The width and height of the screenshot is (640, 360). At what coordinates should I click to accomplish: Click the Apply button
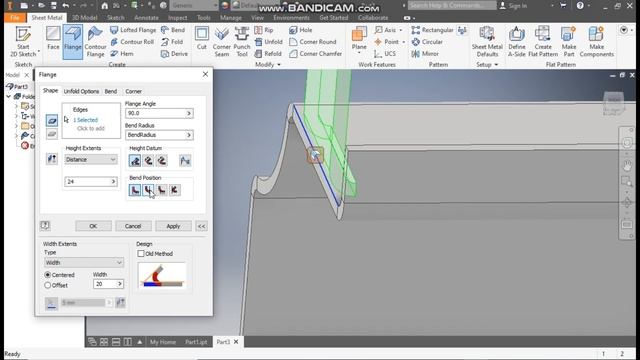[x=173, y=226]
